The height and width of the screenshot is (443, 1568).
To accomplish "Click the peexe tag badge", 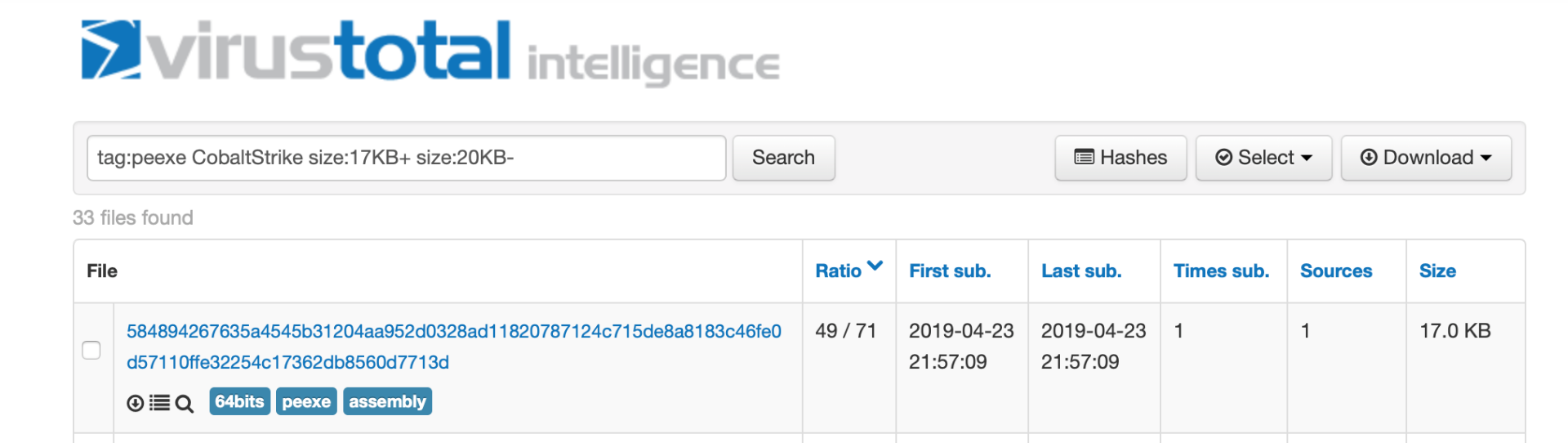I will click(306, 402).
